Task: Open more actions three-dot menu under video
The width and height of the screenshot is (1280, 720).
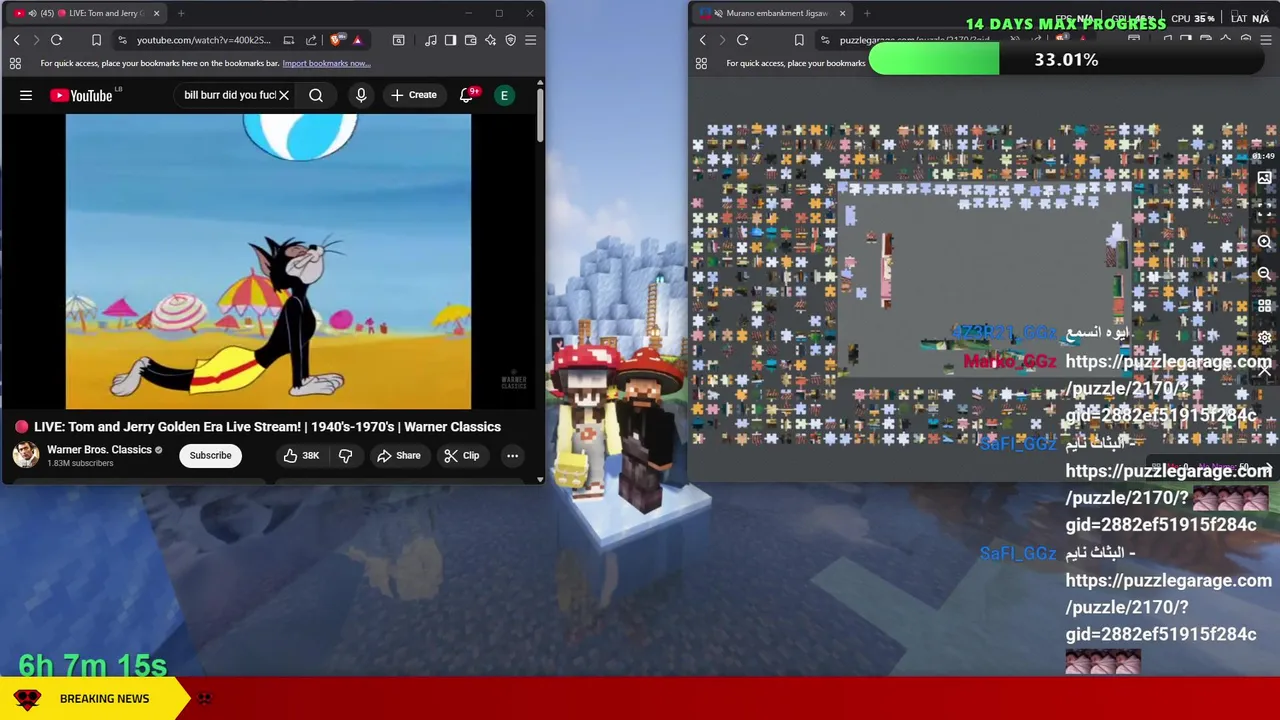Action: point(512,455)
